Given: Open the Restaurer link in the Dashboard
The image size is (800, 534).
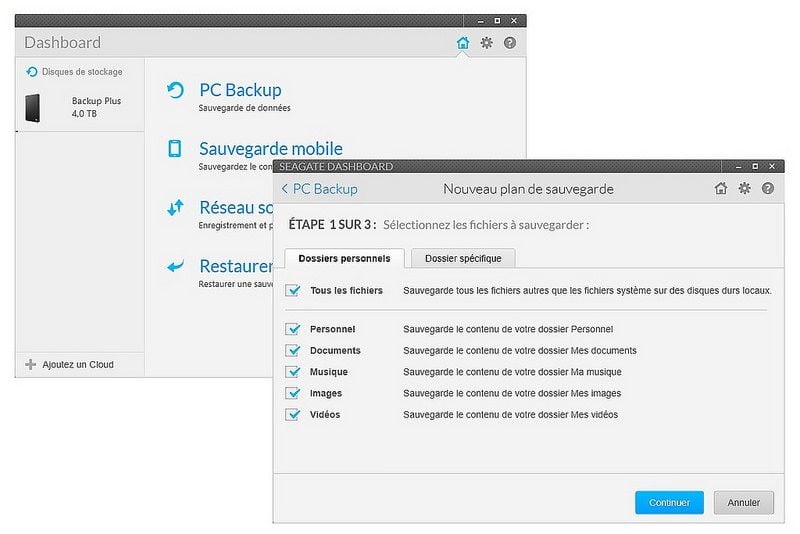Looking at the screenshot, I should [236, 266].
